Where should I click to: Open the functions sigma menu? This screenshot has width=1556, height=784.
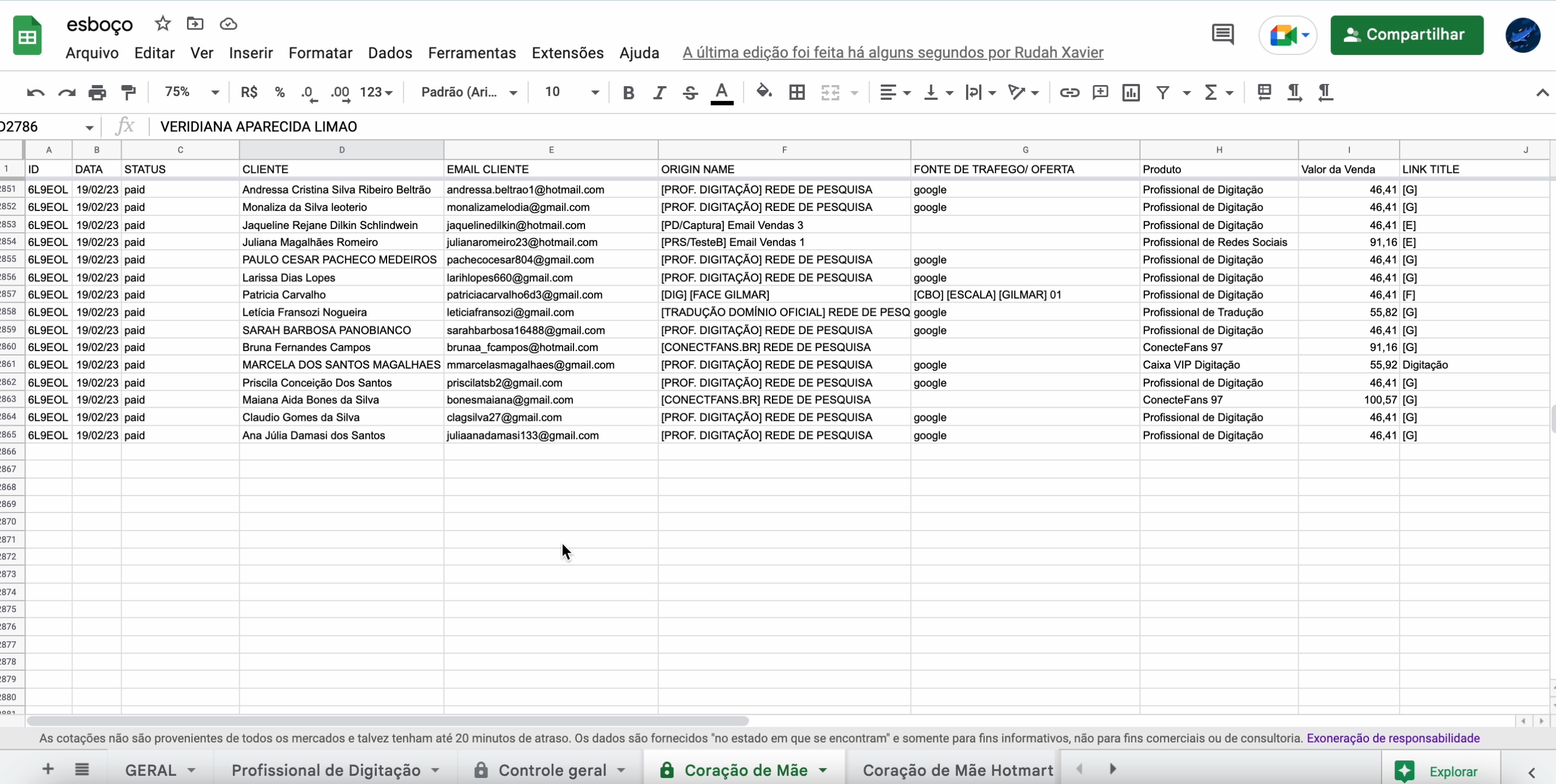click(x=1219, y=93)
